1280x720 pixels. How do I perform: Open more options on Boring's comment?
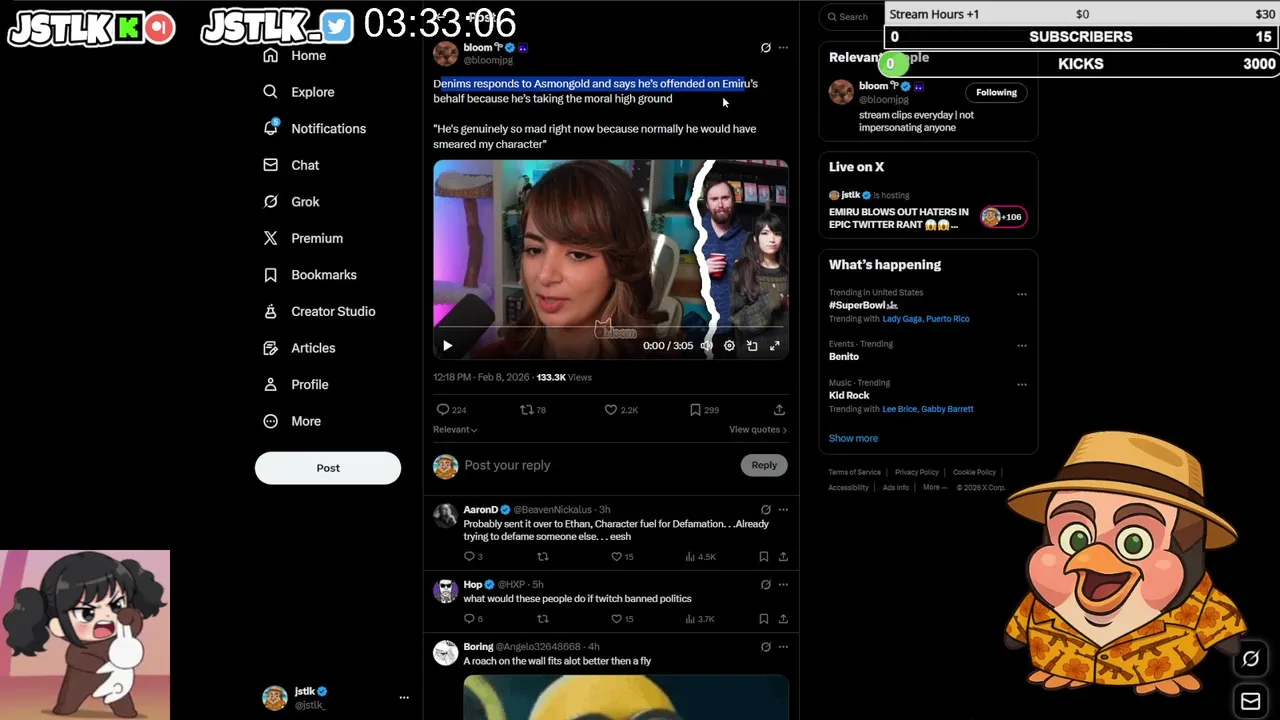(x=783, y=647)
